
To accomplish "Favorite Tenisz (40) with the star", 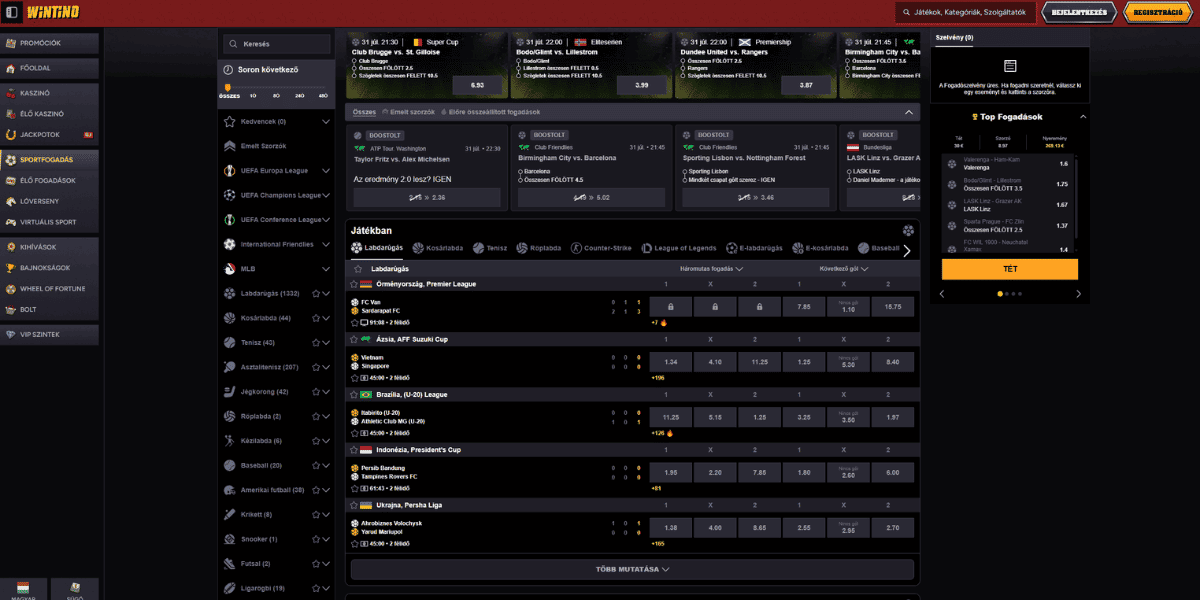I will click(x=315, y=343).
